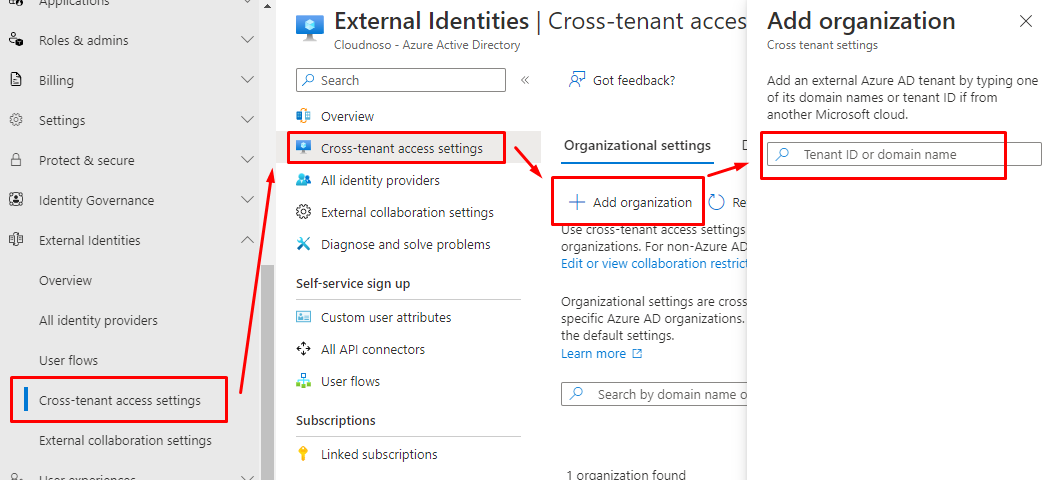Click the Diagnose and solve problems wrench icon
This screenshot has width=1056, height=480.
tap(303, 244)
